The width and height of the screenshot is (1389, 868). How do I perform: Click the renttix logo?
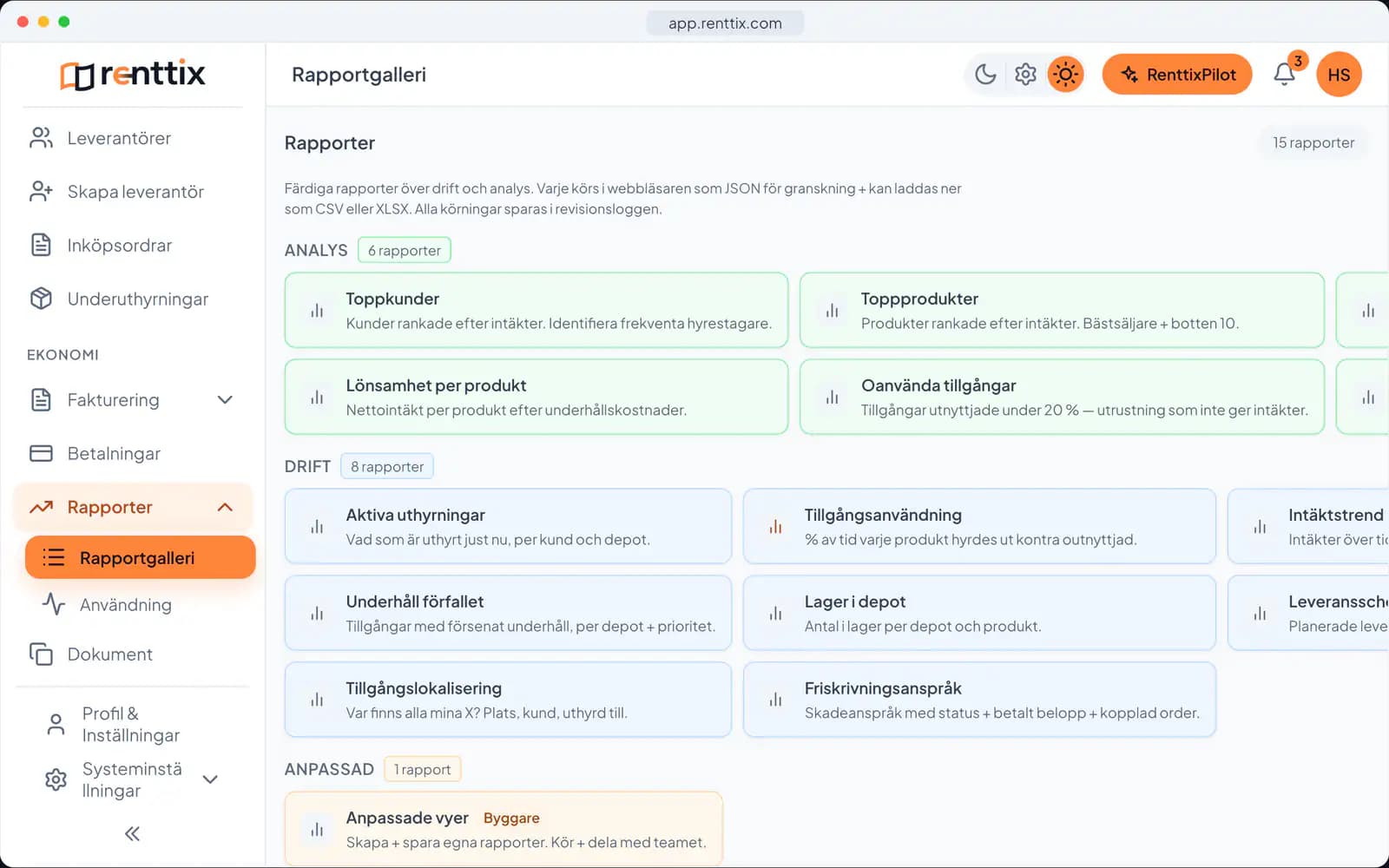(x=133, y=75)
